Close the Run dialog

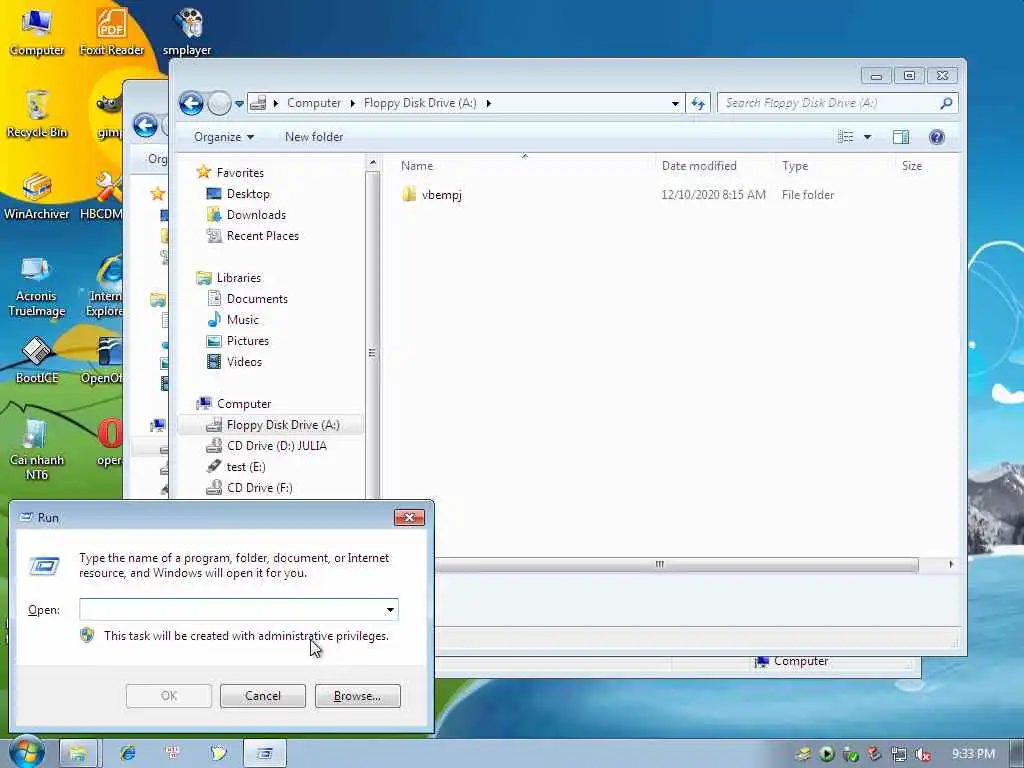(409, 517)
